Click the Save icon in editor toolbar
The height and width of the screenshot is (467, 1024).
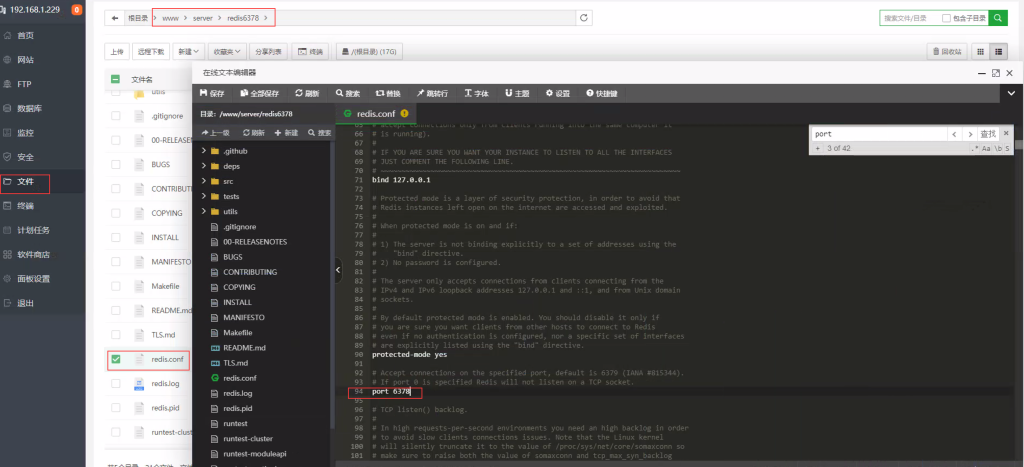(x=212, y=93)
